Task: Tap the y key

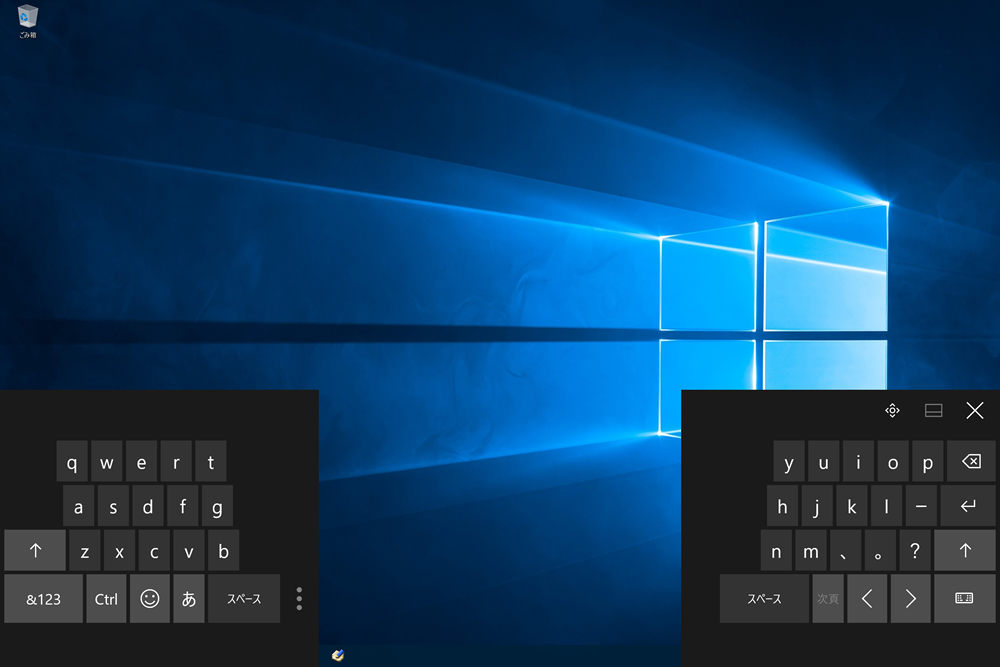Action: [789, 461]
